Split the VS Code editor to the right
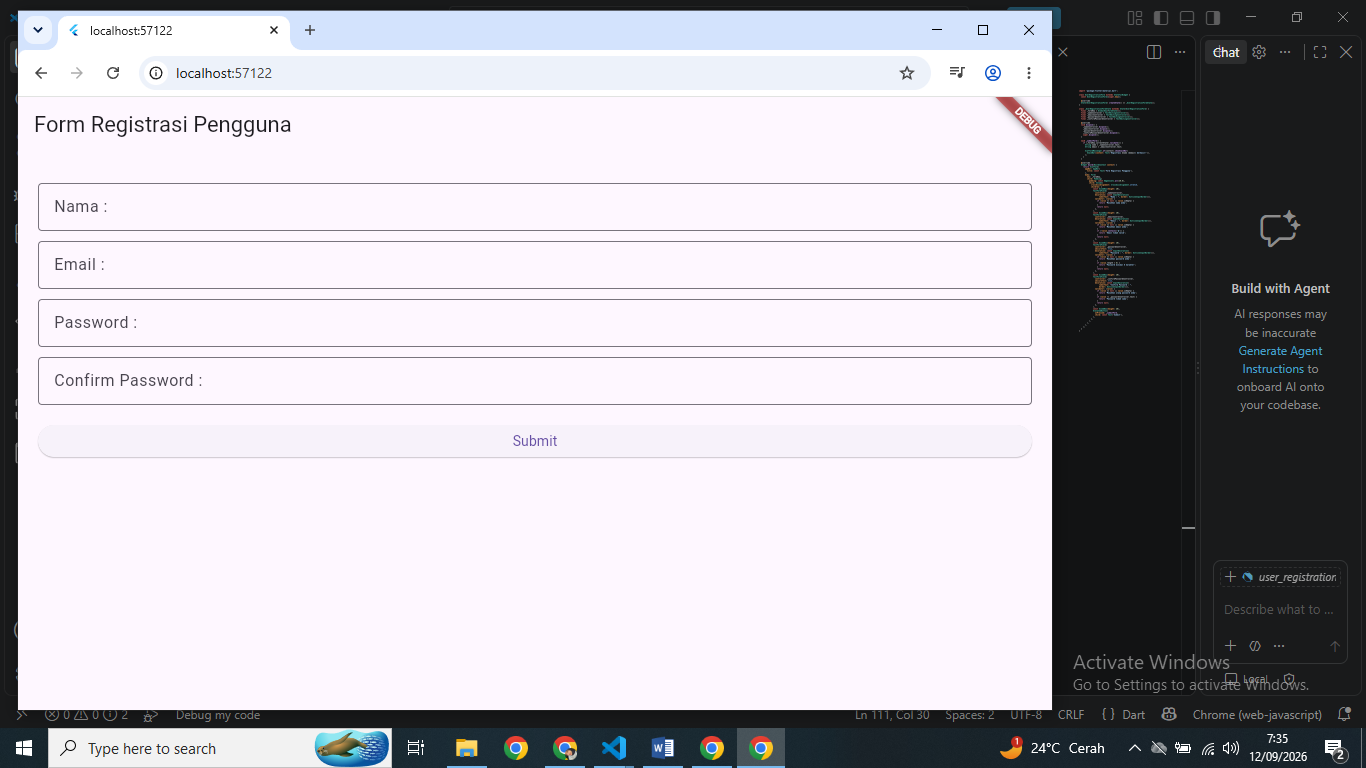 click(x=1154, y=52)
